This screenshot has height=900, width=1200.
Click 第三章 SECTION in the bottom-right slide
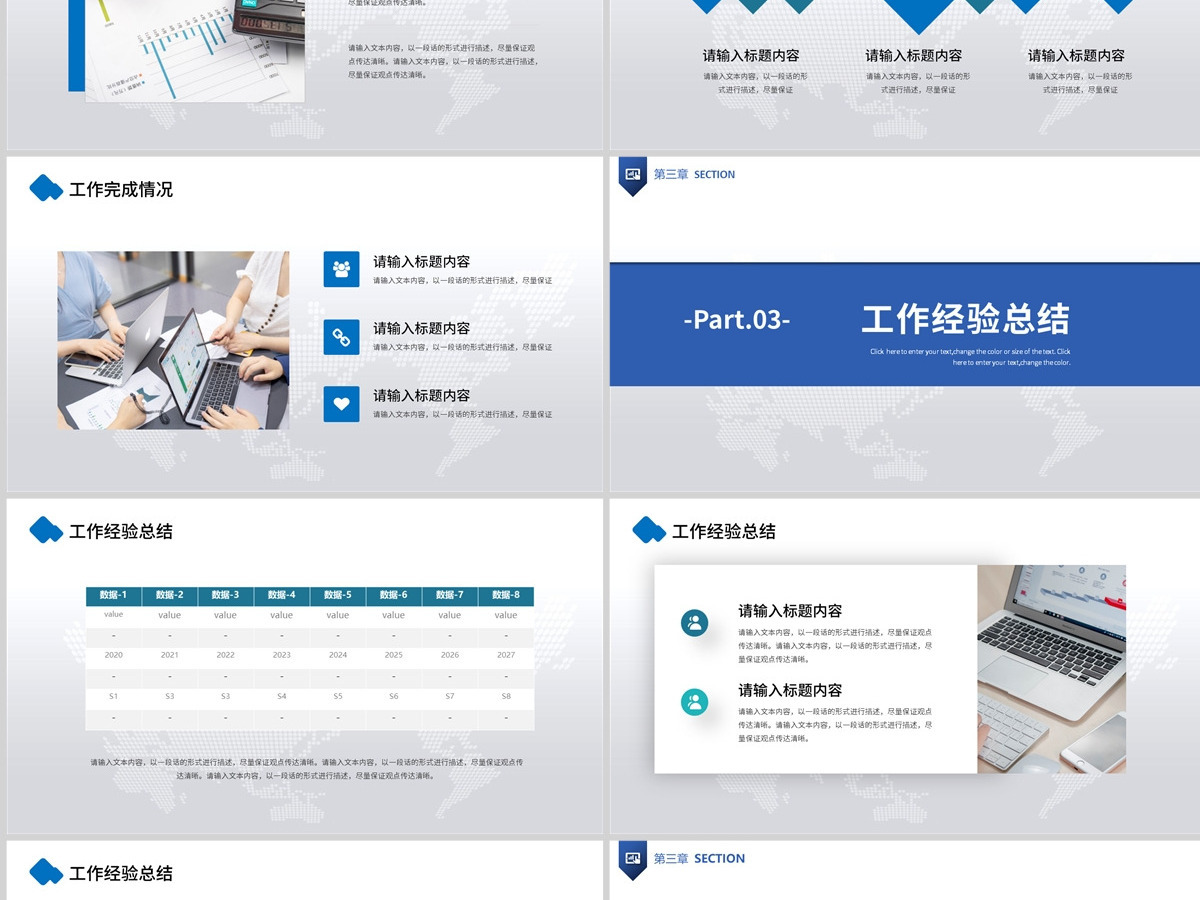pos(699,858)
